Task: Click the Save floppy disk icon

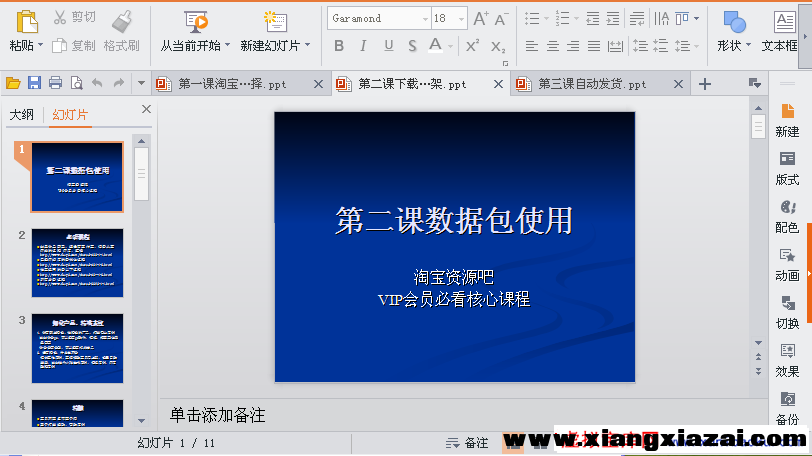Action: [x=34, y=83]
